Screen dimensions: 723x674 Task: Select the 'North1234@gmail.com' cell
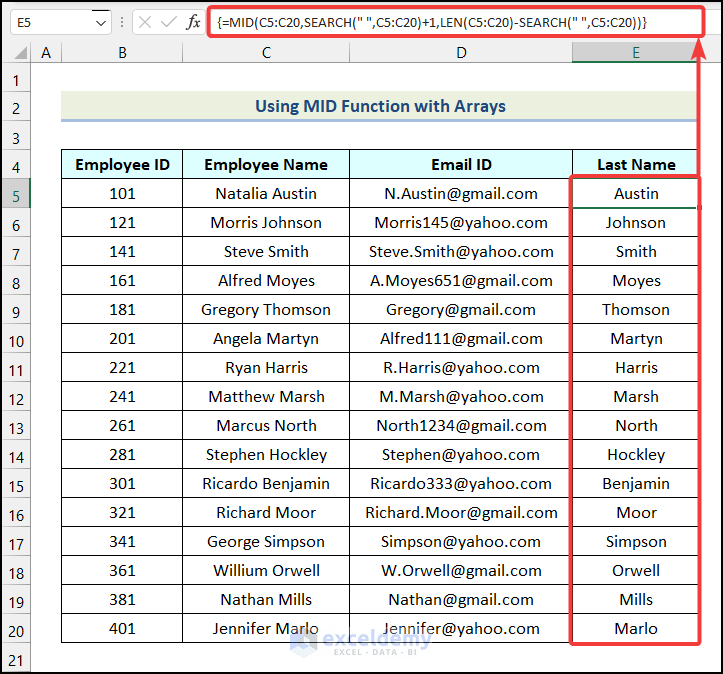click(461, 426)
